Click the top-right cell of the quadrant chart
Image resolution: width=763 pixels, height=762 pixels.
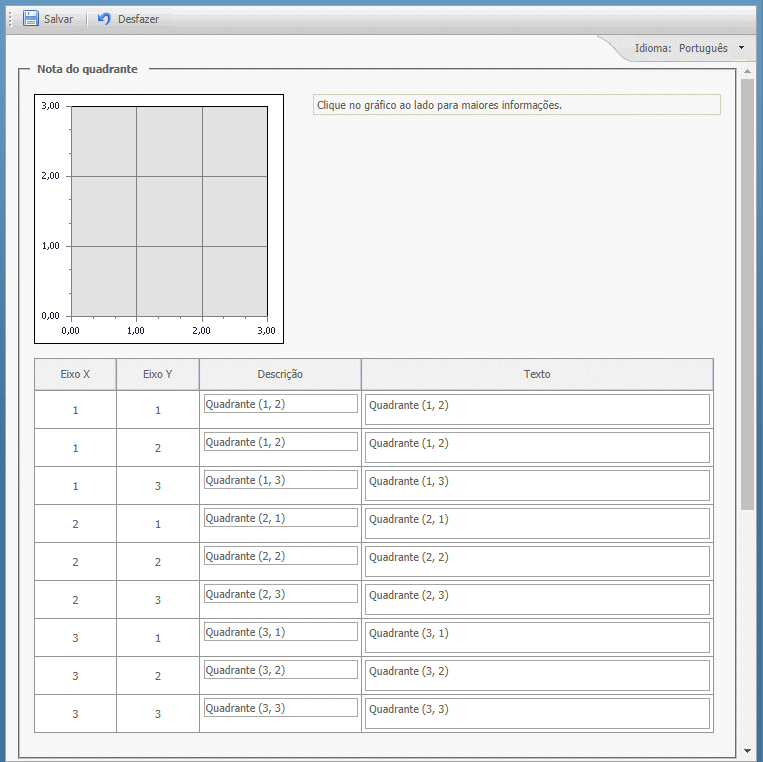(x=234, y=141)
